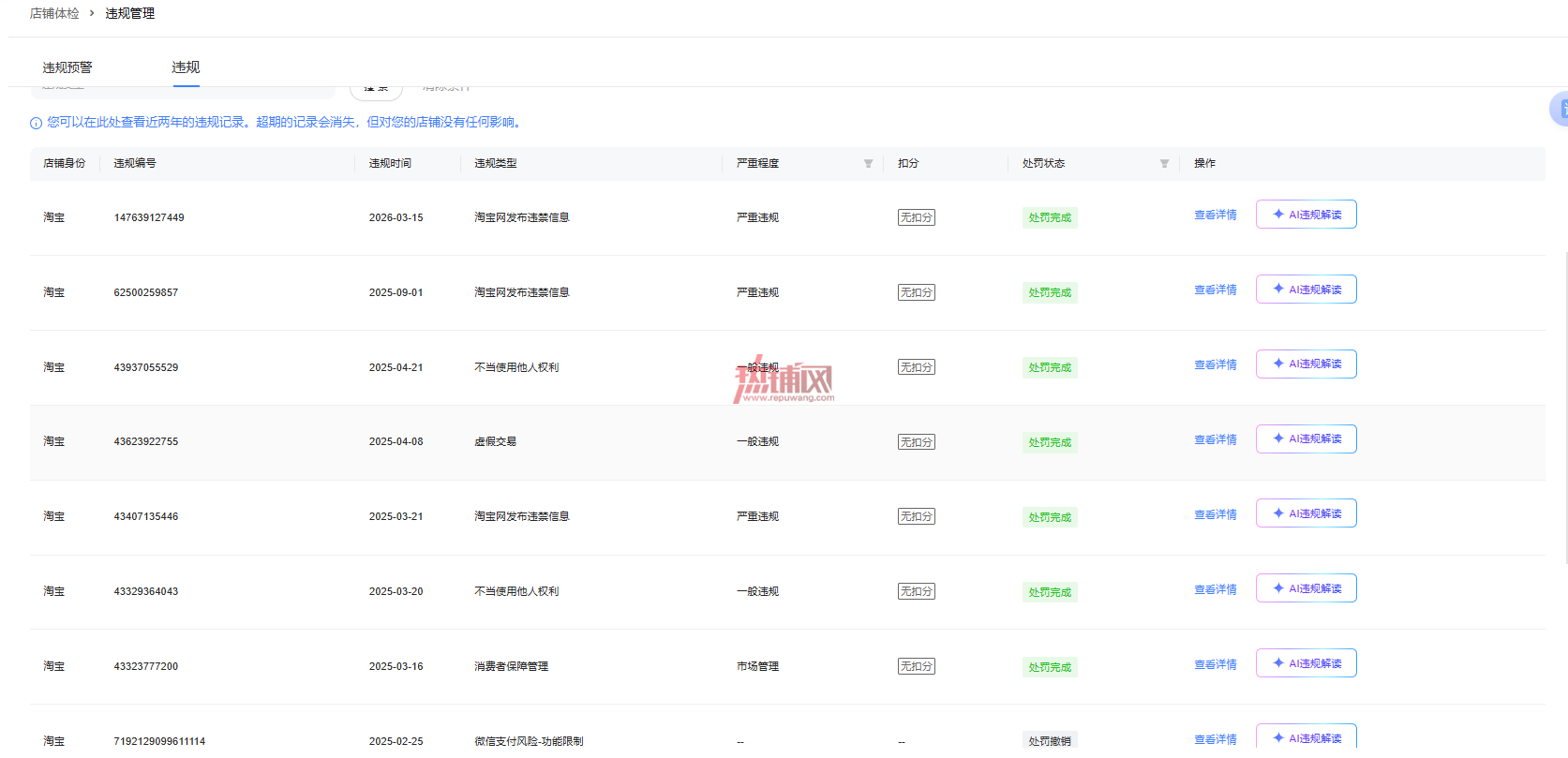View 查看详情 for violation 43329364043
1568x758 pixels.
tap(1215, 589)
